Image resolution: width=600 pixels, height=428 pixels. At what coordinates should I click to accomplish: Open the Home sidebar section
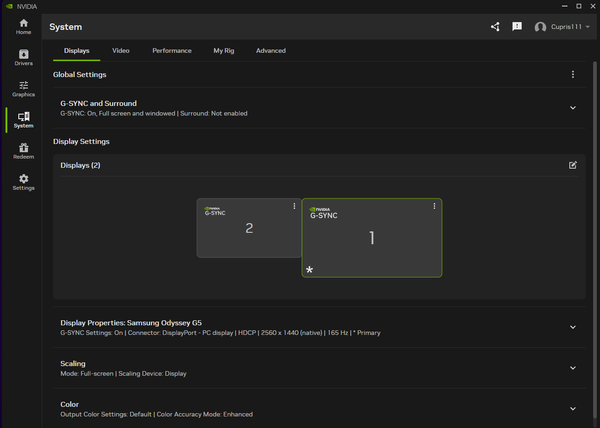[23, 26]
